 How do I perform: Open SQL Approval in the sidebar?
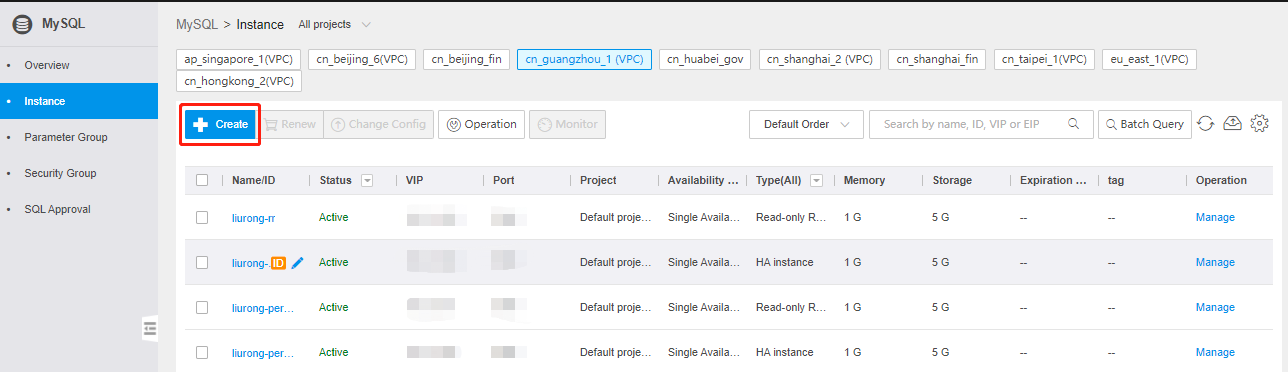click(x=78, y=209)
